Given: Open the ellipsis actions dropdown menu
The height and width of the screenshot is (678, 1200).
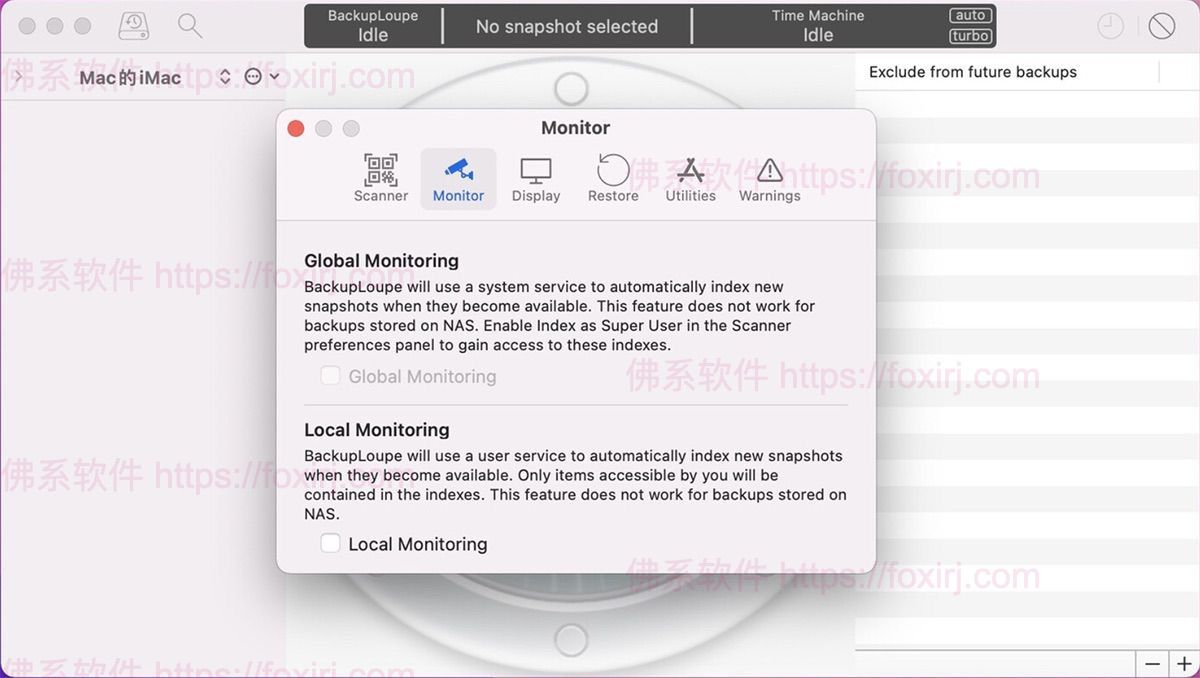Looking at the screenshot, I should [260, 77].
